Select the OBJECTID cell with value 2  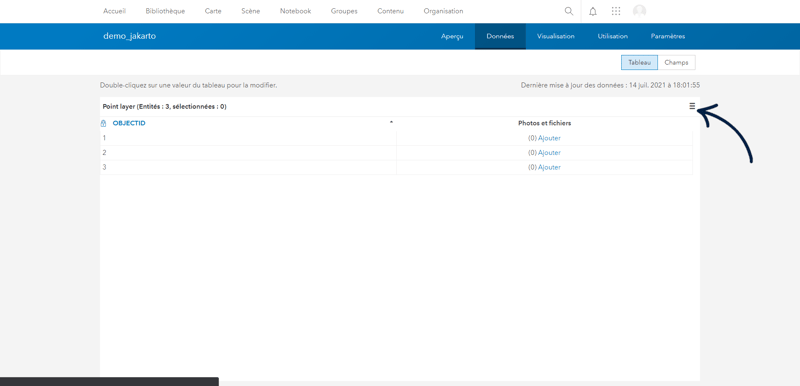248,152
